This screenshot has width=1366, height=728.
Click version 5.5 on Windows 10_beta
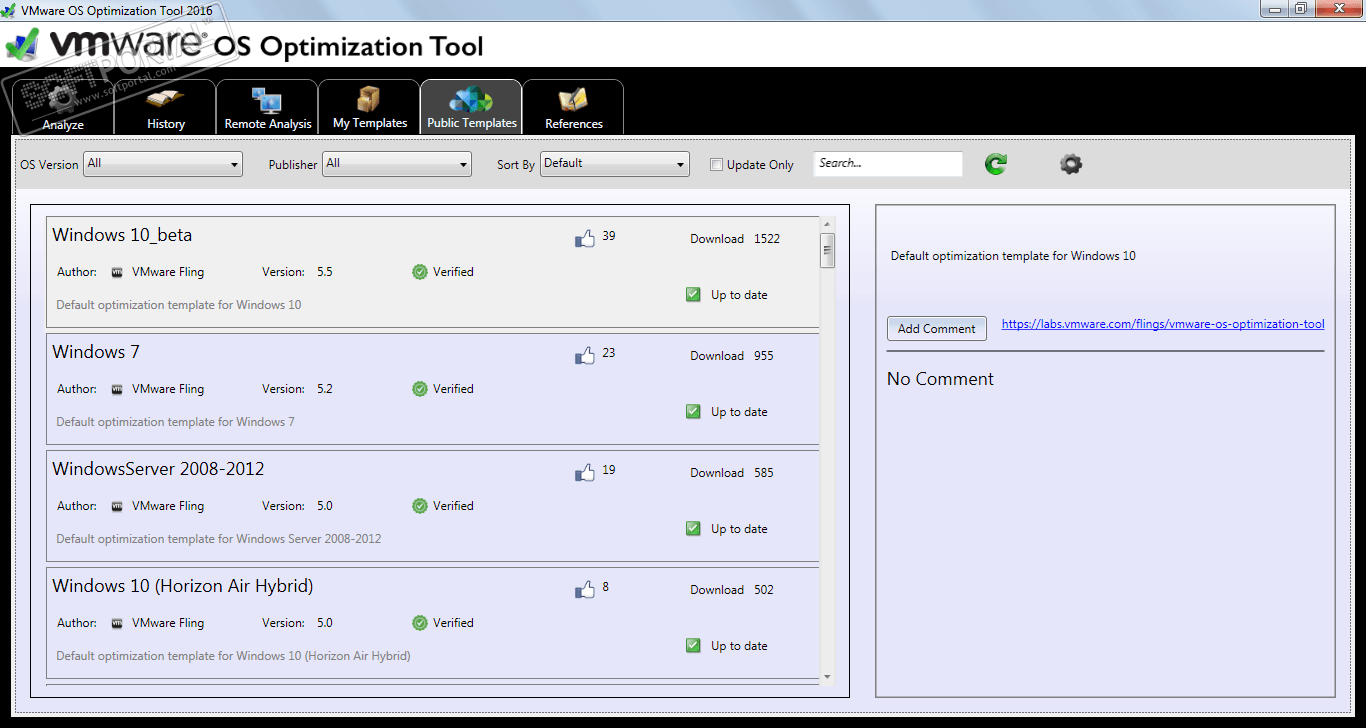tap(325, 272)
